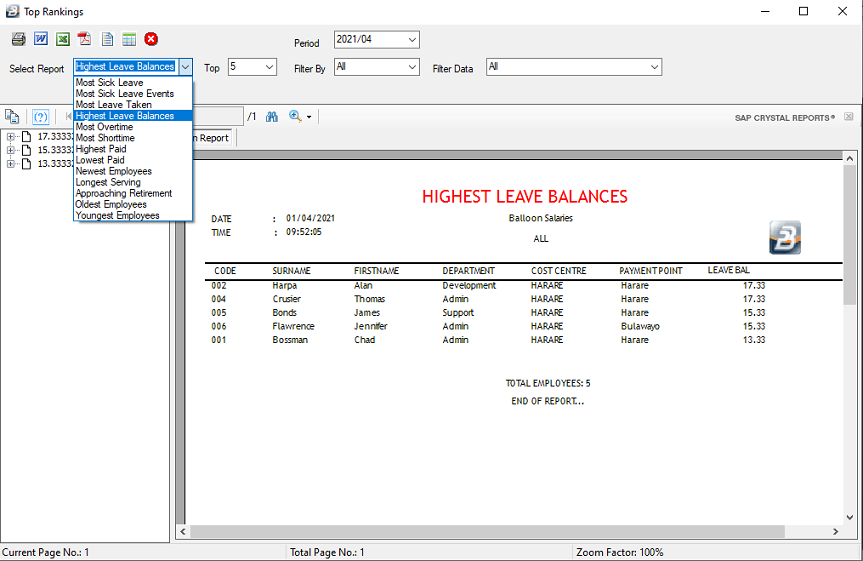Choose Most Sick Leave report
Viewport: 863px width, 561px height.
pos(133,83)
